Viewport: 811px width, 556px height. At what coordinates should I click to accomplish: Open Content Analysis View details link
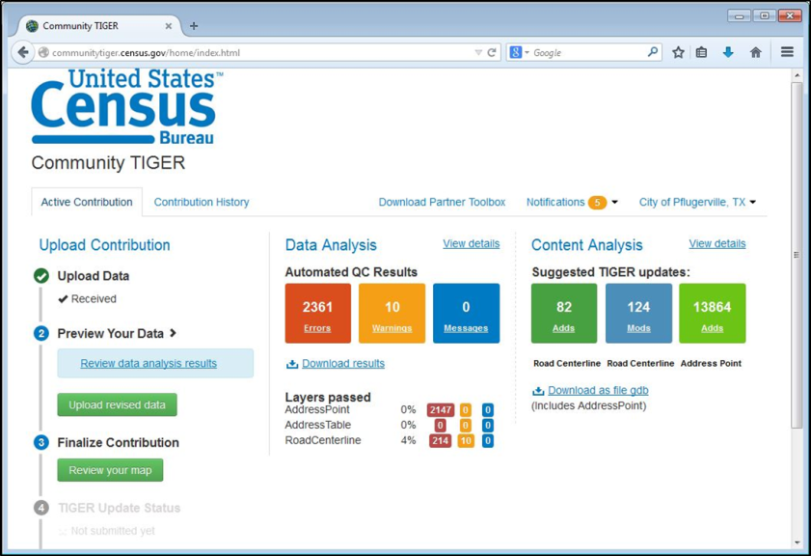pyautogui.click(x=717, y=244)
